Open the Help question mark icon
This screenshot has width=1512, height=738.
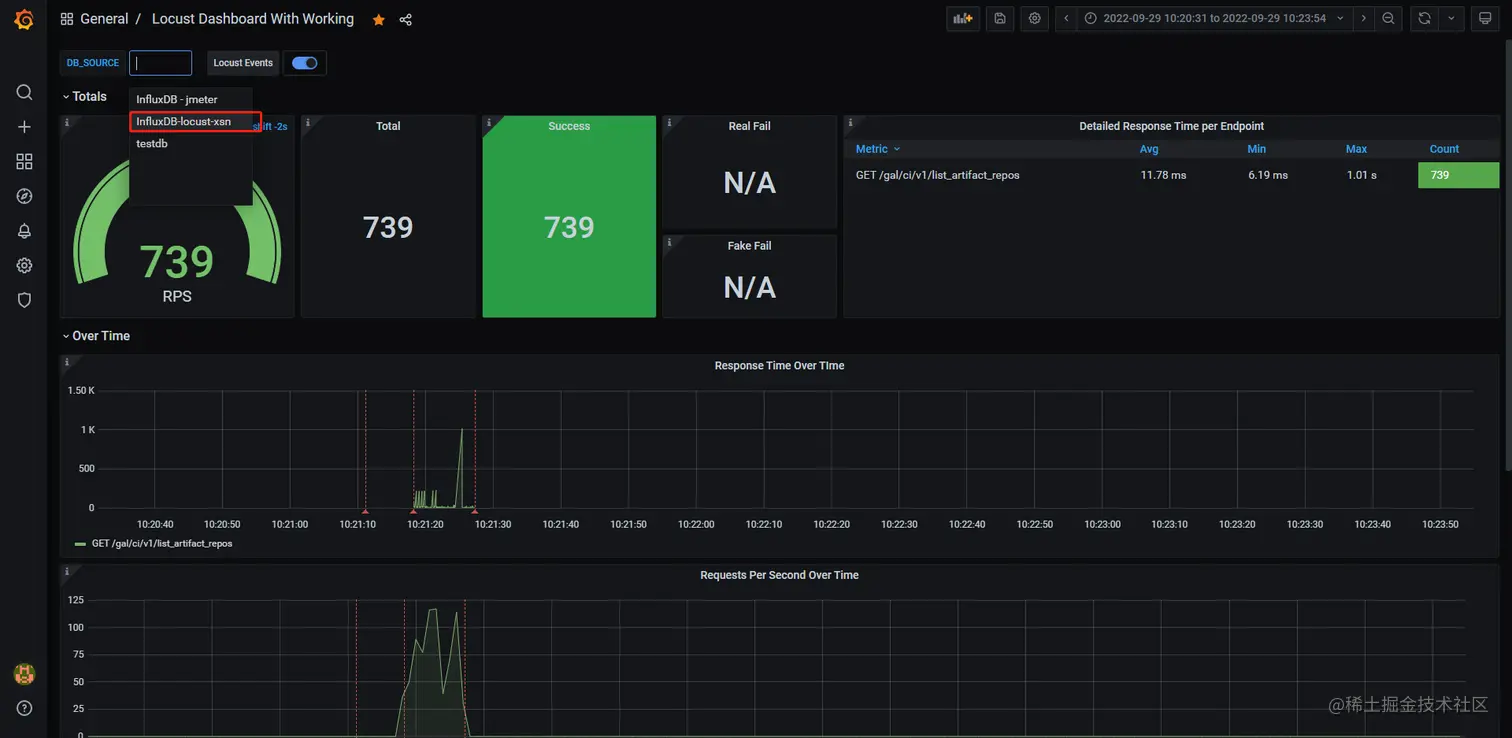(24, 708)
